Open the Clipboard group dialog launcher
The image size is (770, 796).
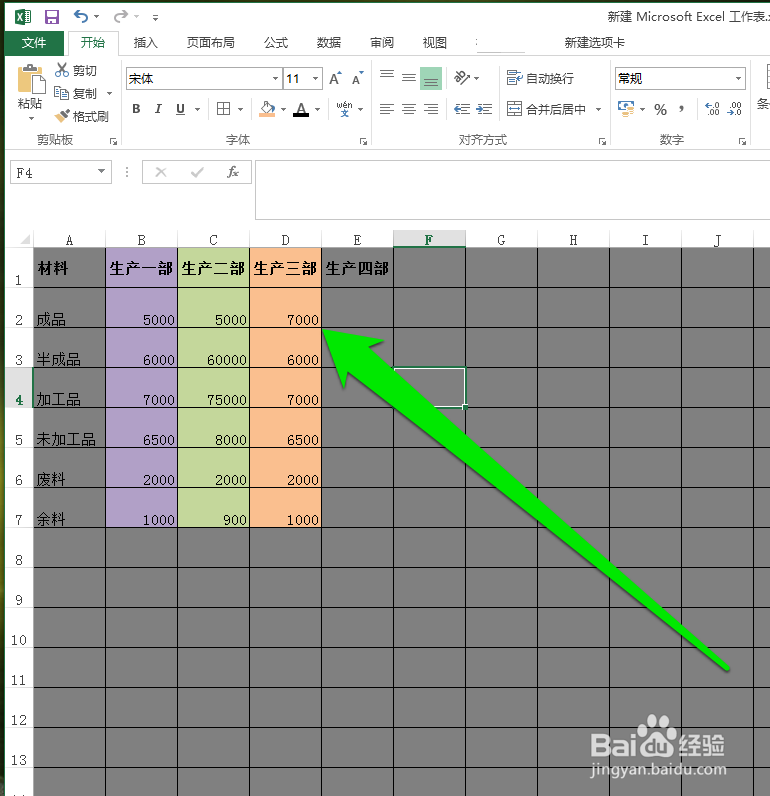click(113, 142)
